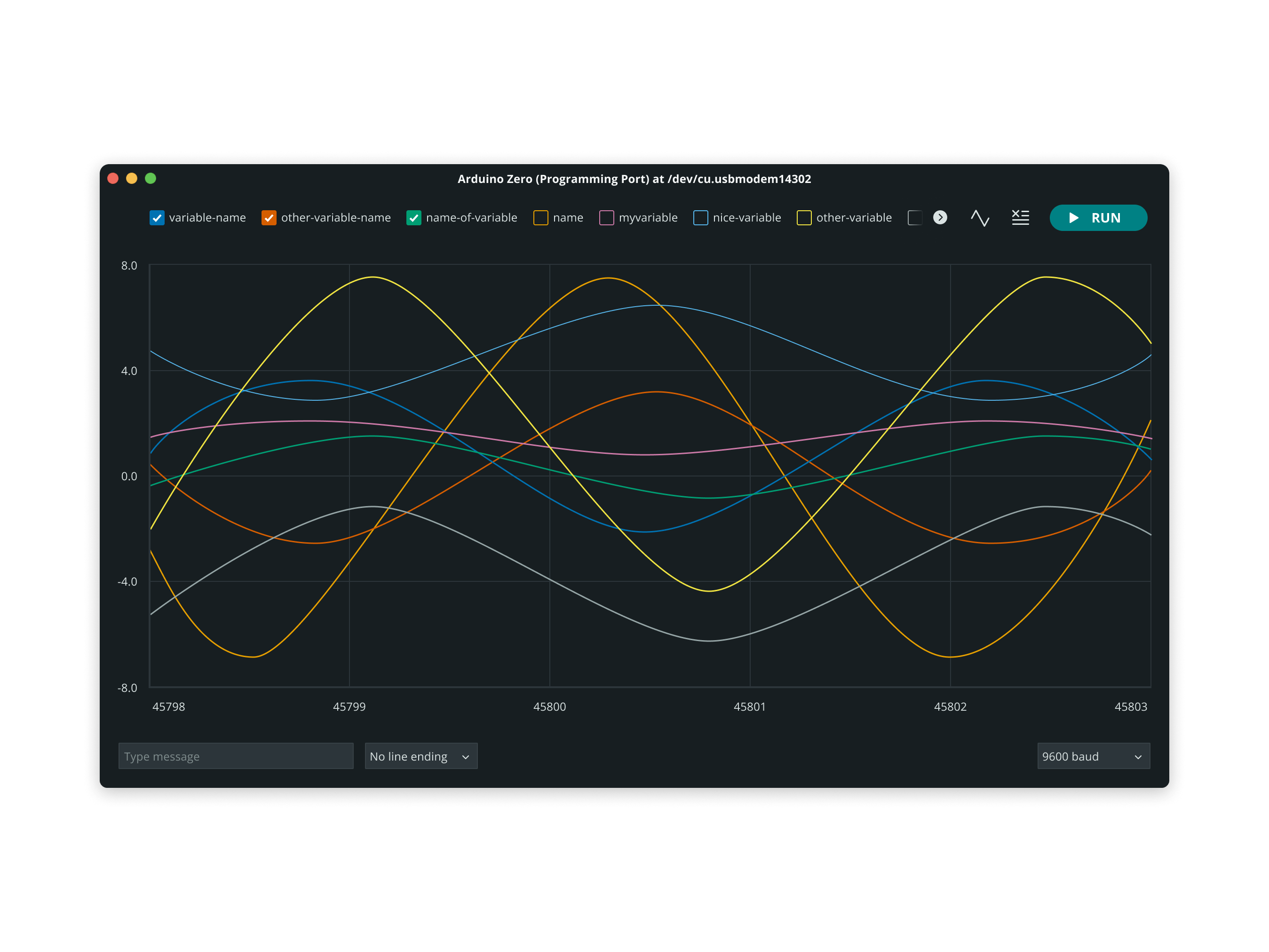Toggle the partially hidden grey checkbox
The height and width of the screenshot is (952, 1269).
914,218
